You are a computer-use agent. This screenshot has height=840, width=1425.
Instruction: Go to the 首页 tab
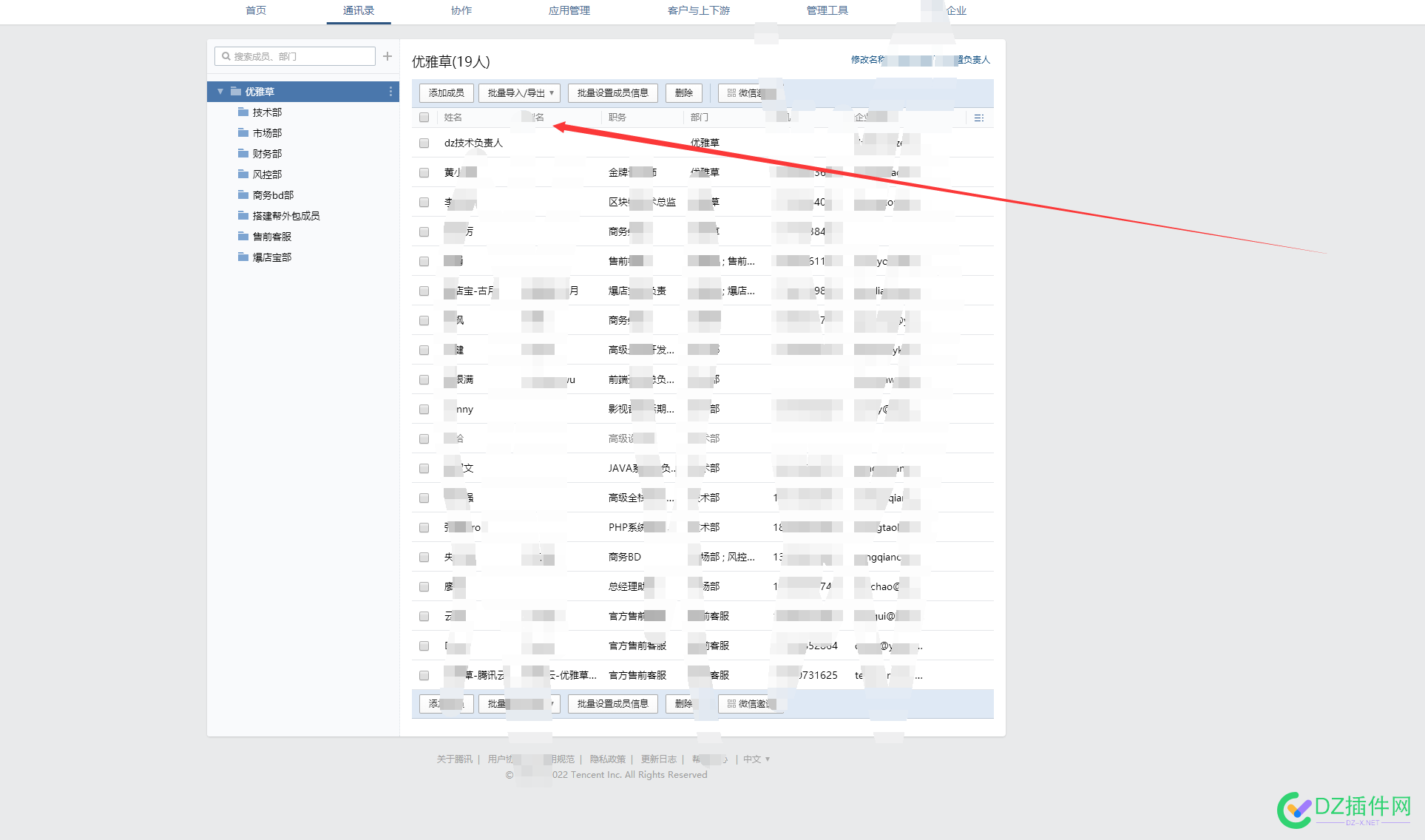(256, 10)
